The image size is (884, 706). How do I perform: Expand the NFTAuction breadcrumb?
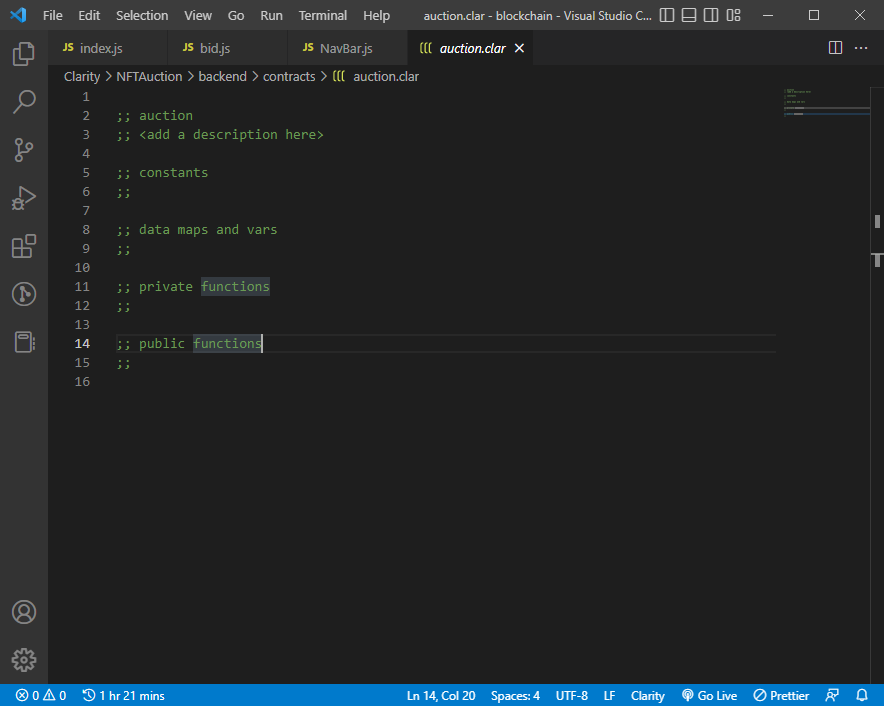tap(149, 77)
